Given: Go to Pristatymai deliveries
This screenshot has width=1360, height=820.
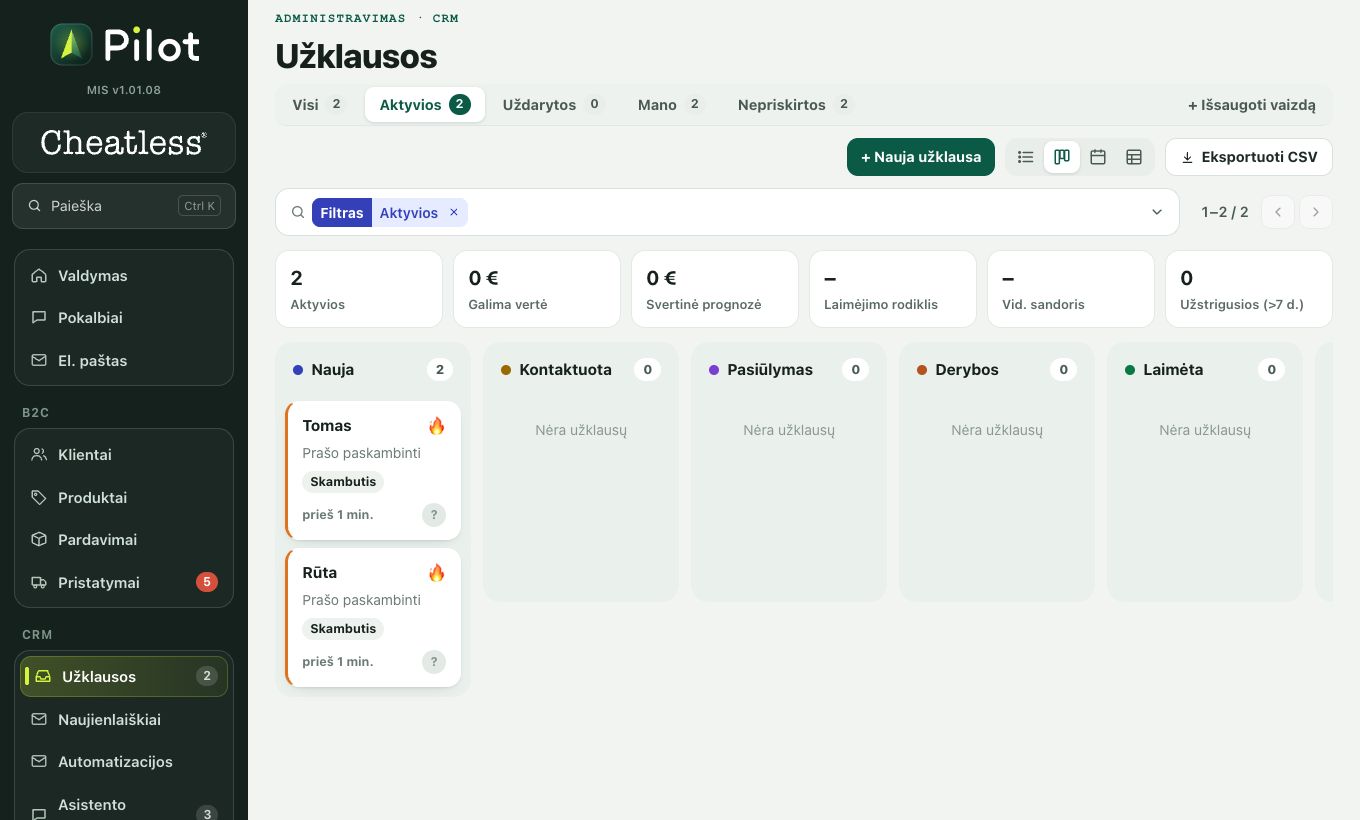Looking at the screenshot, I should [124, 583].
